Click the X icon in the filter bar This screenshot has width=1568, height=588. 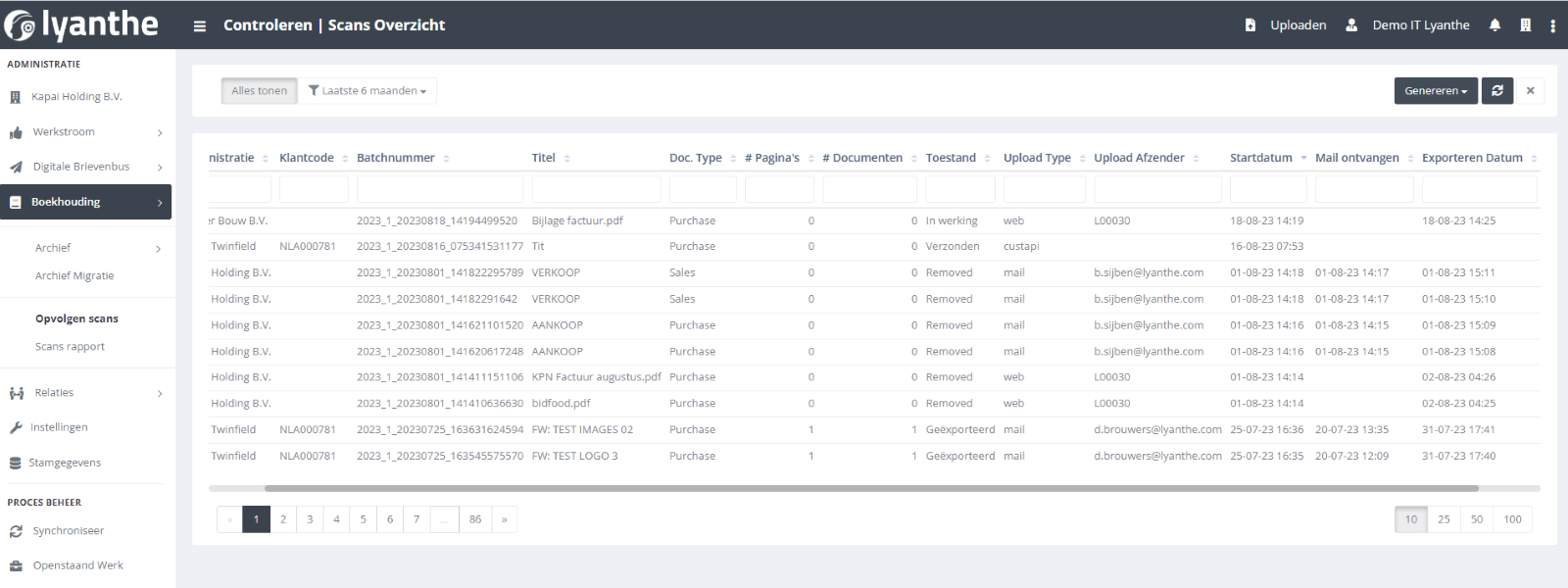pyautogui.click(x=1530, y=91)
